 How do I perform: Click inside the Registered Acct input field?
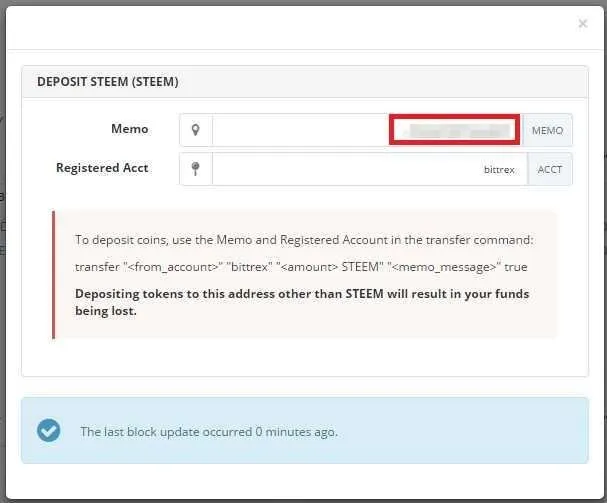click(x=370, y=169)
